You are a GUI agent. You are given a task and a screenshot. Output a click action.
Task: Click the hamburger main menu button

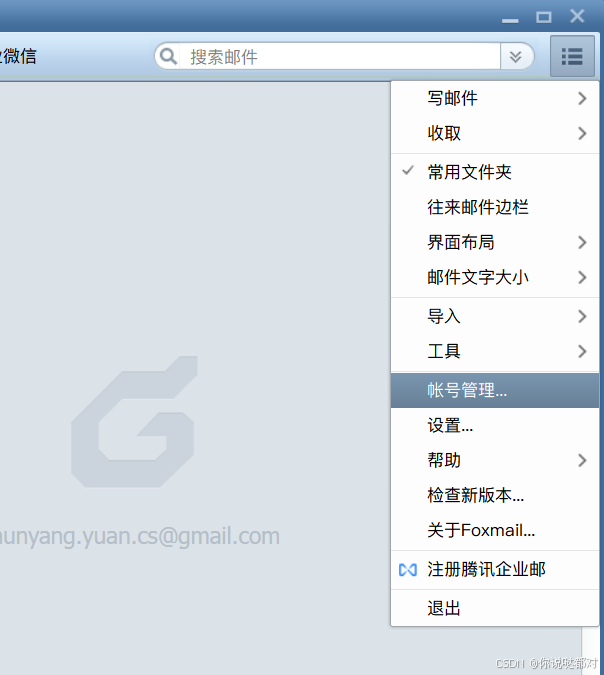click(572, 56)
